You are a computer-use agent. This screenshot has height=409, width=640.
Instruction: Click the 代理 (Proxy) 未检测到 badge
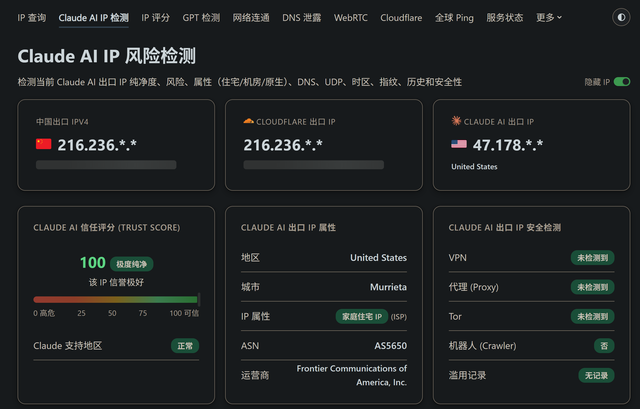[x=592, y=287]
